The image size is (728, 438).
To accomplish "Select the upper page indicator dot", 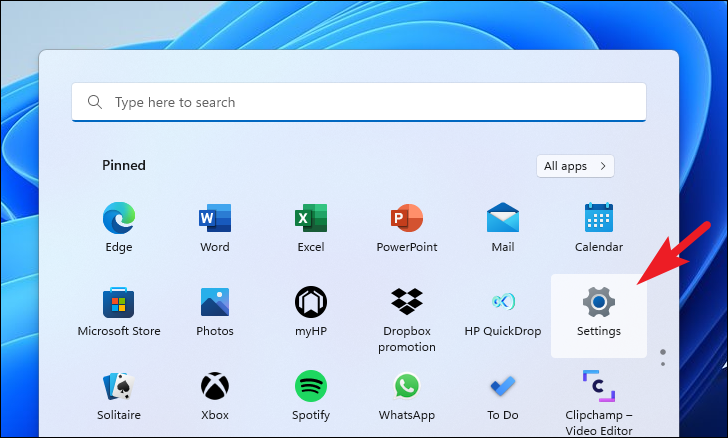I will click(663, 352).
